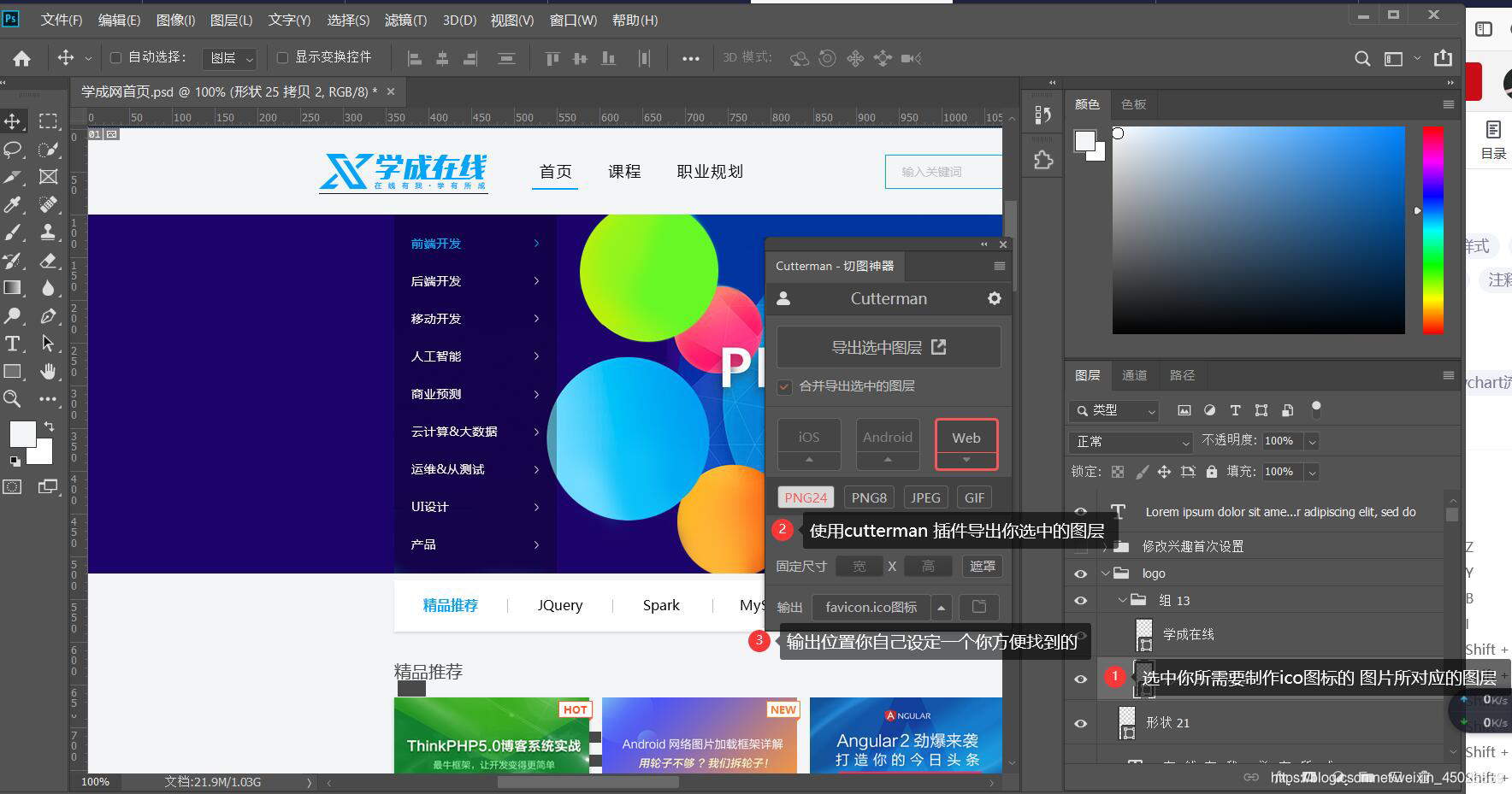Enable the 显示变换控件 checkbox
This screenshot has width=1512, height=794.
282,57
